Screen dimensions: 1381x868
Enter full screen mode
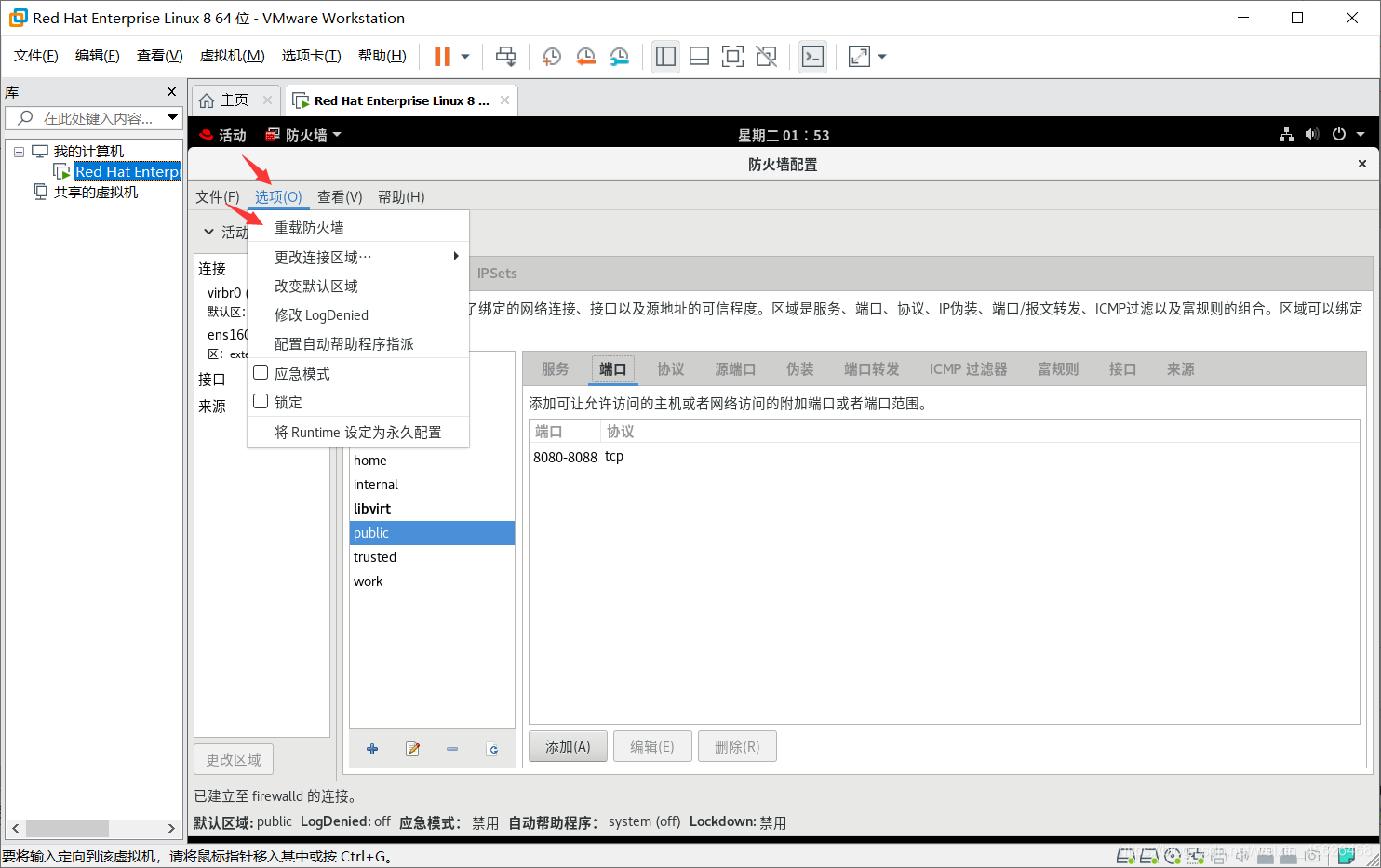(732, 57)
